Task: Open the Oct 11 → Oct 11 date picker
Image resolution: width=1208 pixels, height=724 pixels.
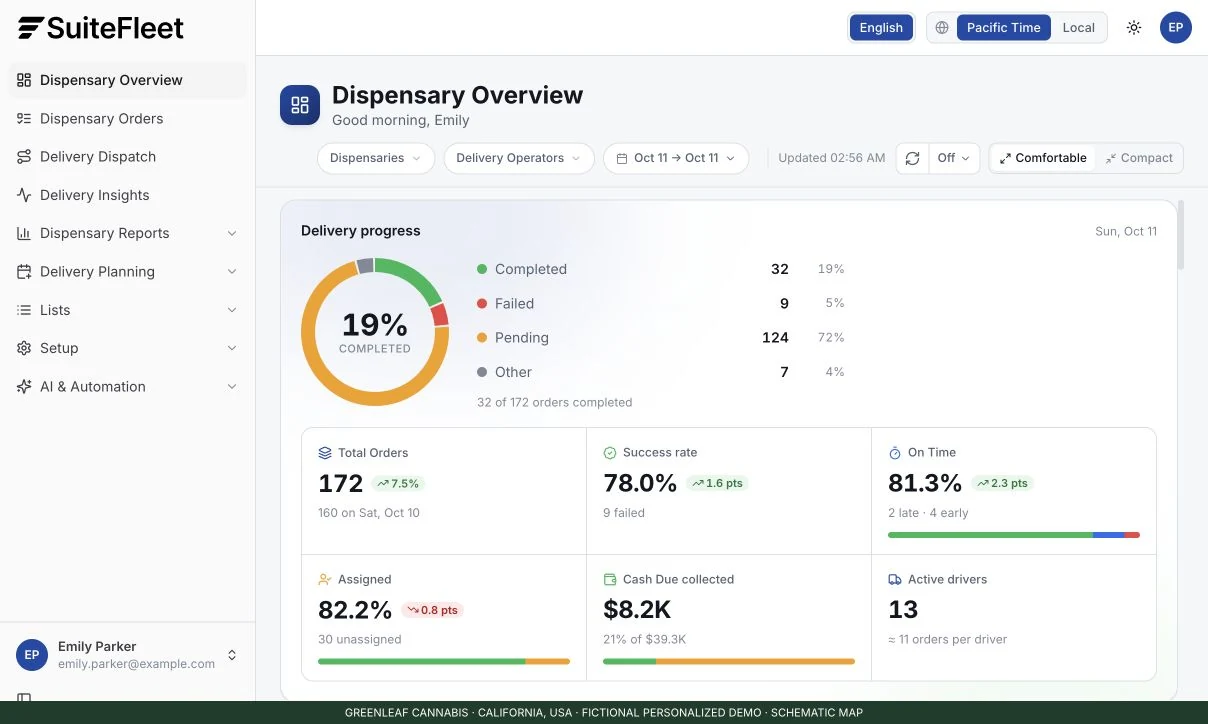Action: [x=676, y=158]
